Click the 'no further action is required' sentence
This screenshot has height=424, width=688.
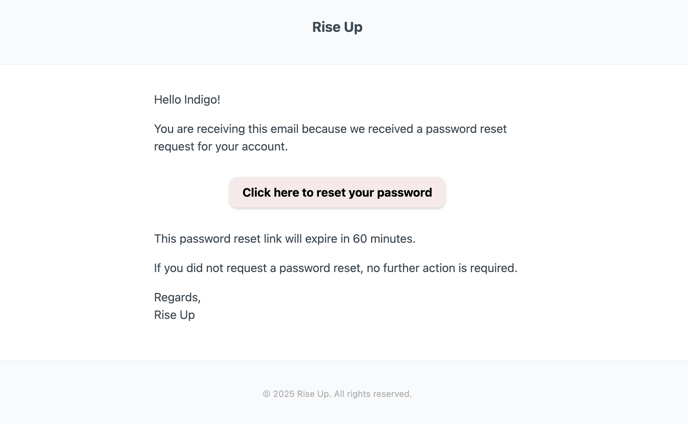pos(441,268)
